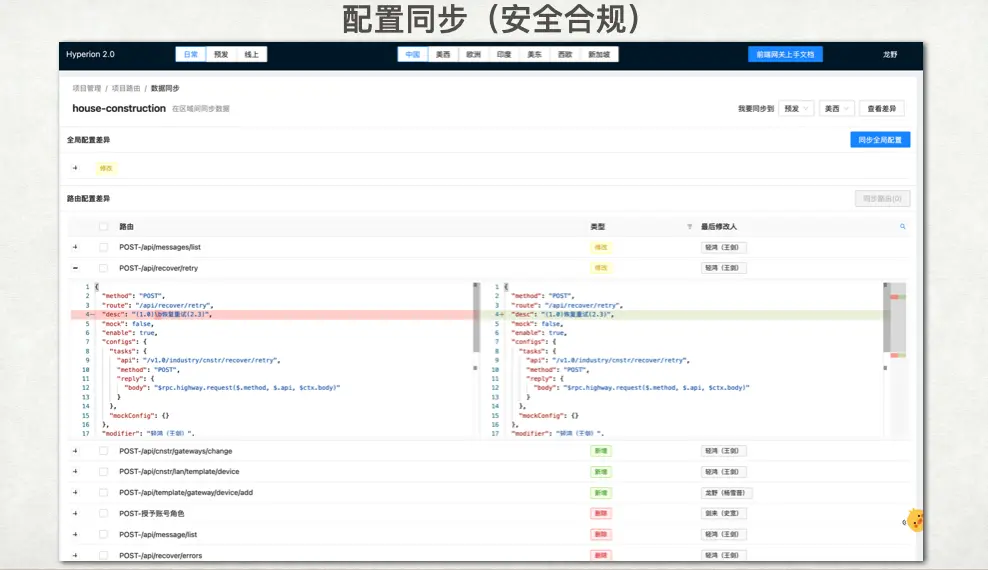Select the 印度 region tab
The height and width of the screenshot is (570, 988).
point(504,55)
